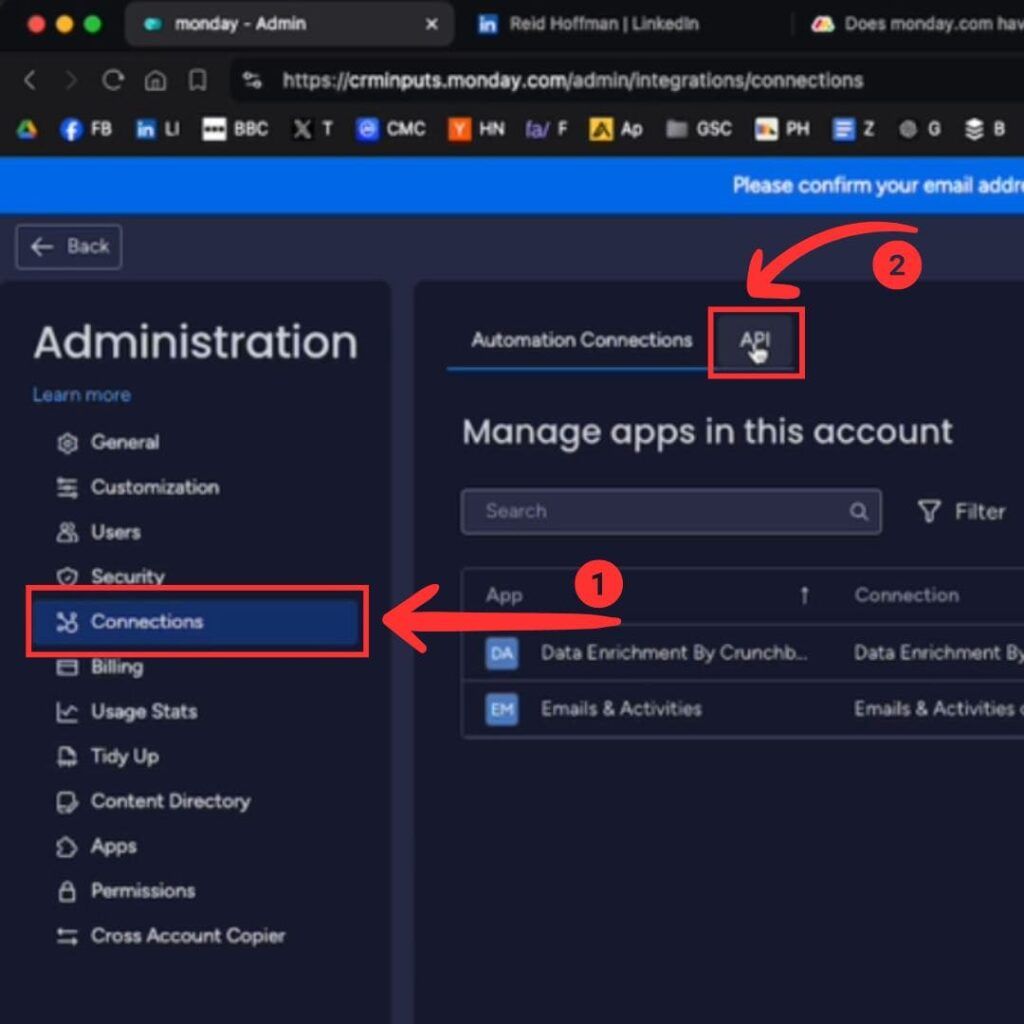Follow the Learn more link

point(82,395)
